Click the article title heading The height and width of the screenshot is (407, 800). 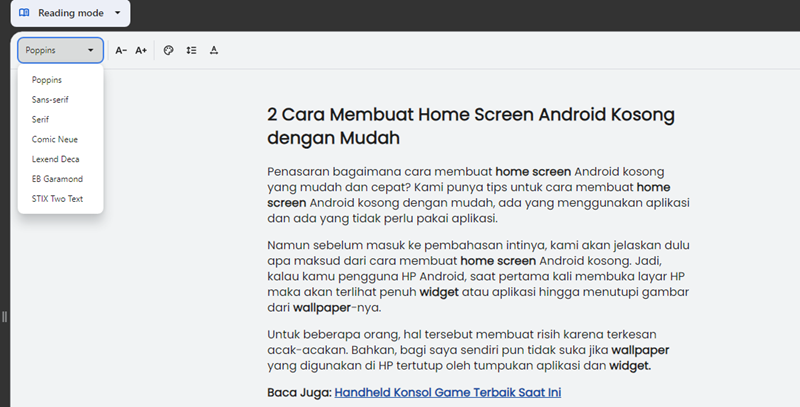tap(470, 125)
